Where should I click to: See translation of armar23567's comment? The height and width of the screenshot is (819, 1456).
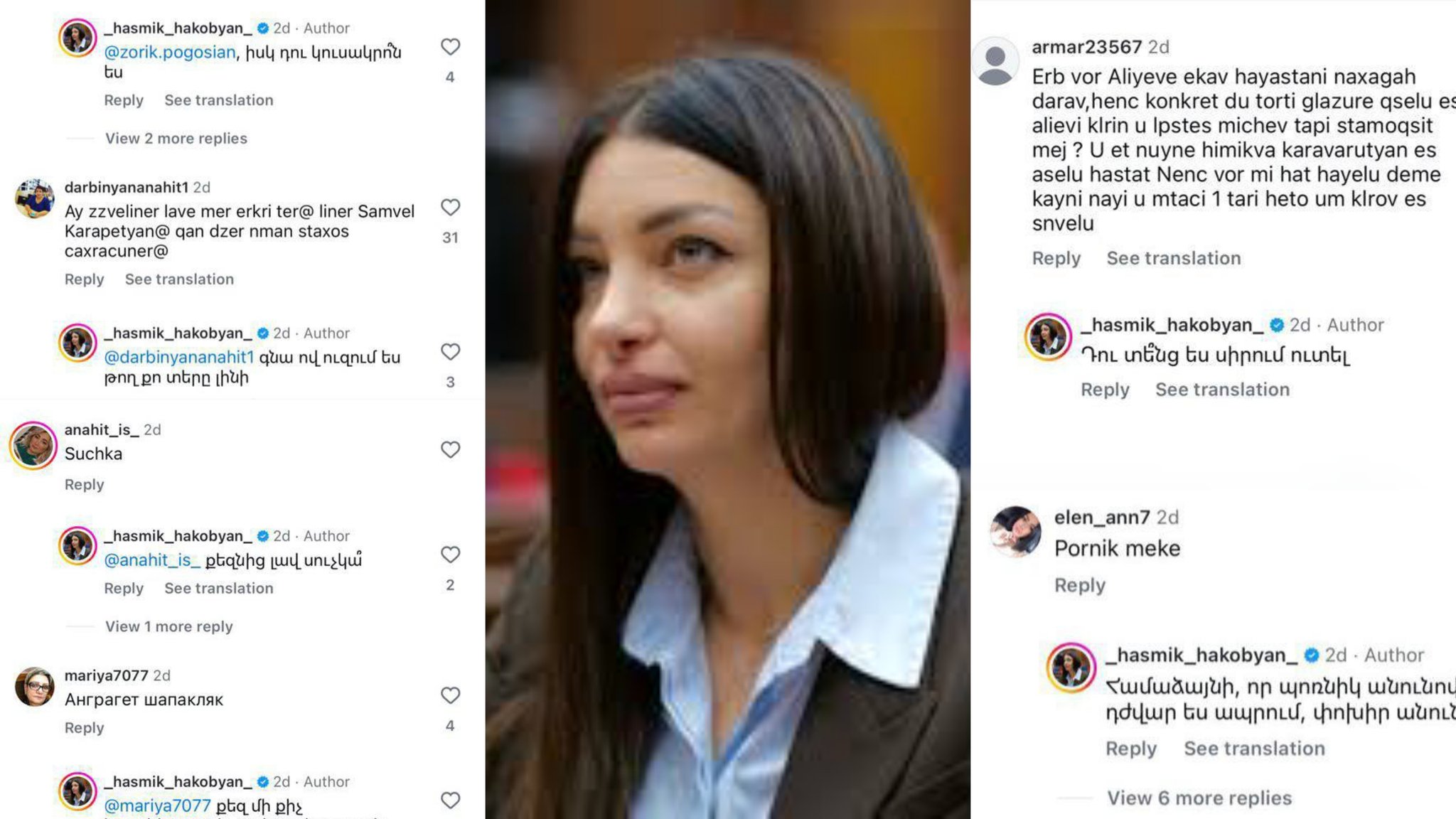click(1174, 258)
